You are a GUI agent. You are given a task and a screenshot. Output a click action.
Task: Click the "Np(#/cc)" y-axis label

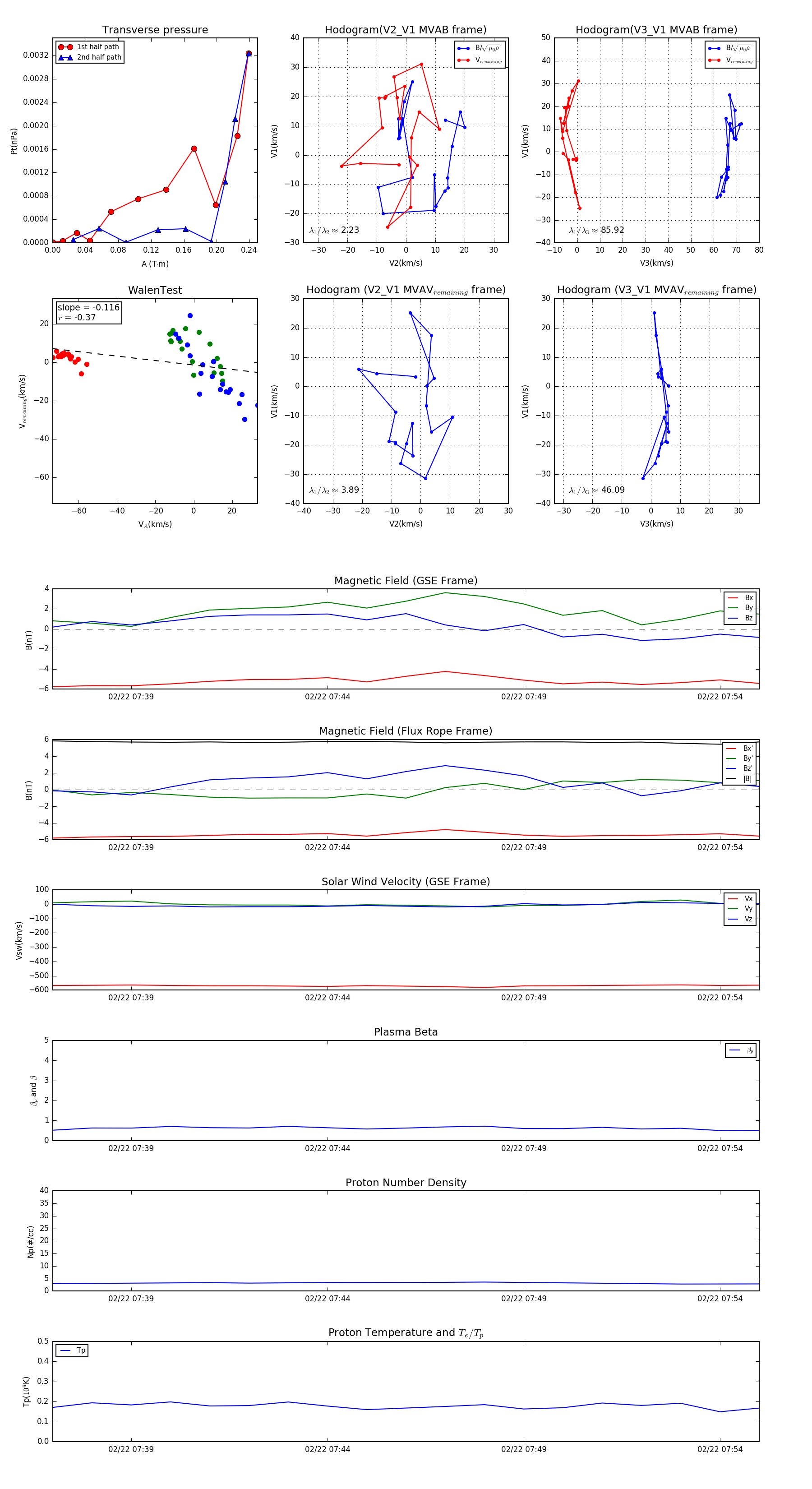pos(31,1242)
